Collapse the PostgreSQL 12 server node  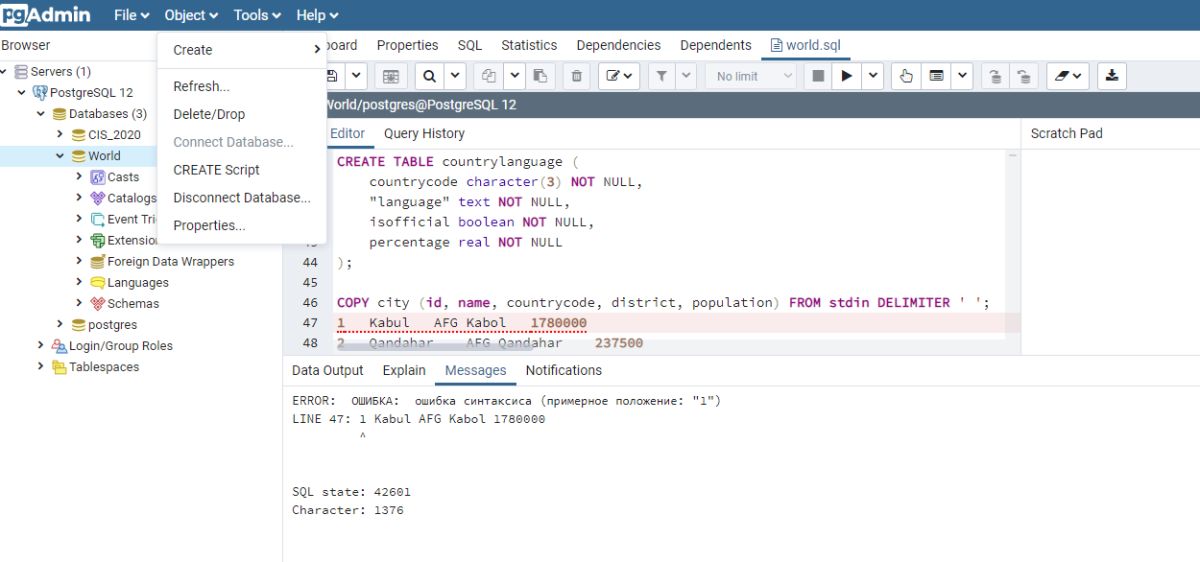(23, 93)
